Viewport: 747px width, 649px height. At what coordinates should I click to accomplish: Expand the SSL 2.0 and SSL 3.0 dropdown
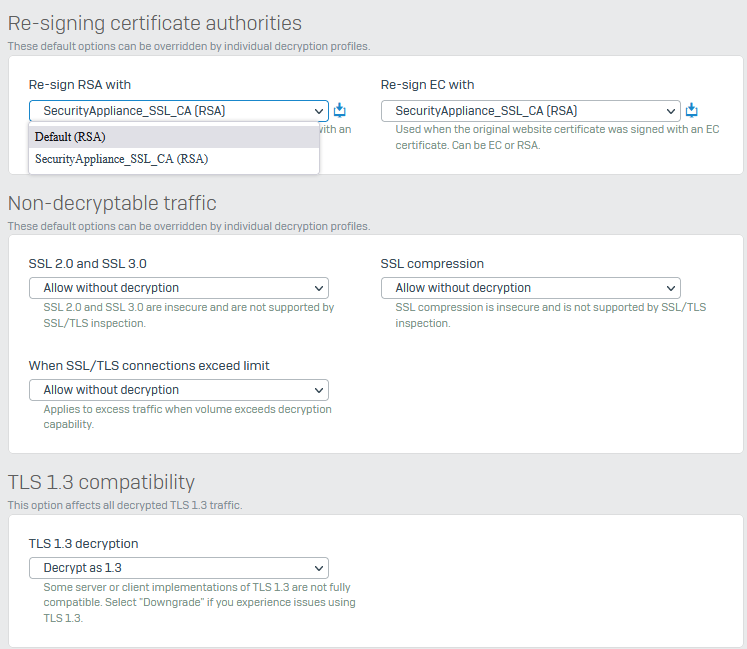[178, 288]
